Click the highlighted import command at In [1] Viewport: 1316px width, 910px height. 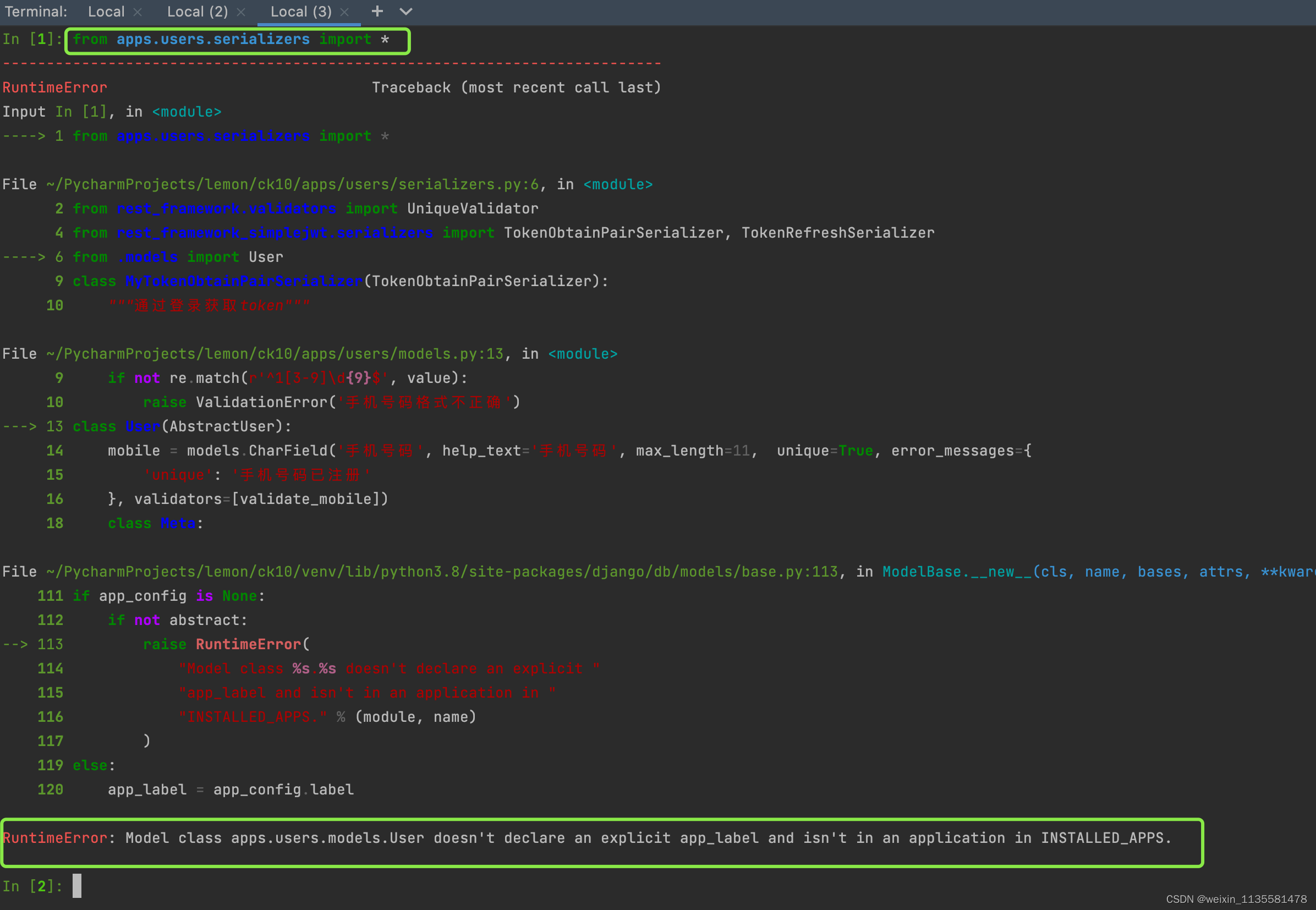click(231, 40)
